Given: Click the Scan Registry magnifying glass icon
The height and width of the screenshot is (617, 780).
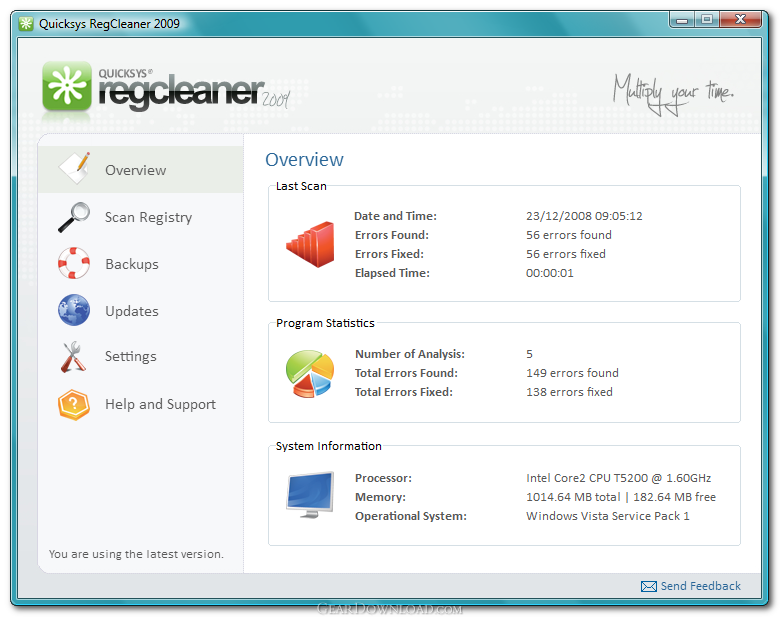Looking at the screenshot, I should [74, 217].
